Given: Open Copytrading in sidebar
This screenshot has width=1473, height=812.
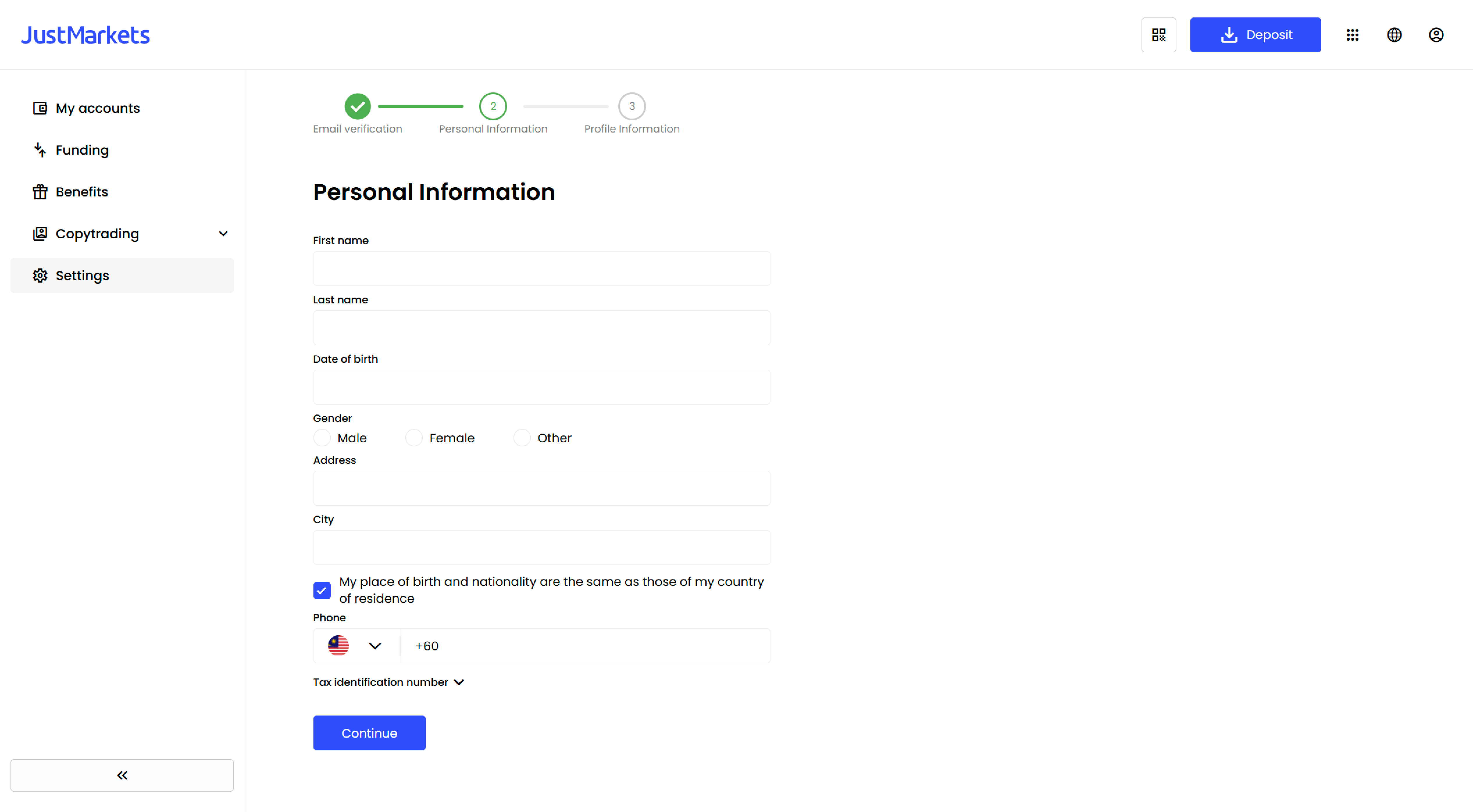Looking at the screenshot, I should tap(122, 234).
